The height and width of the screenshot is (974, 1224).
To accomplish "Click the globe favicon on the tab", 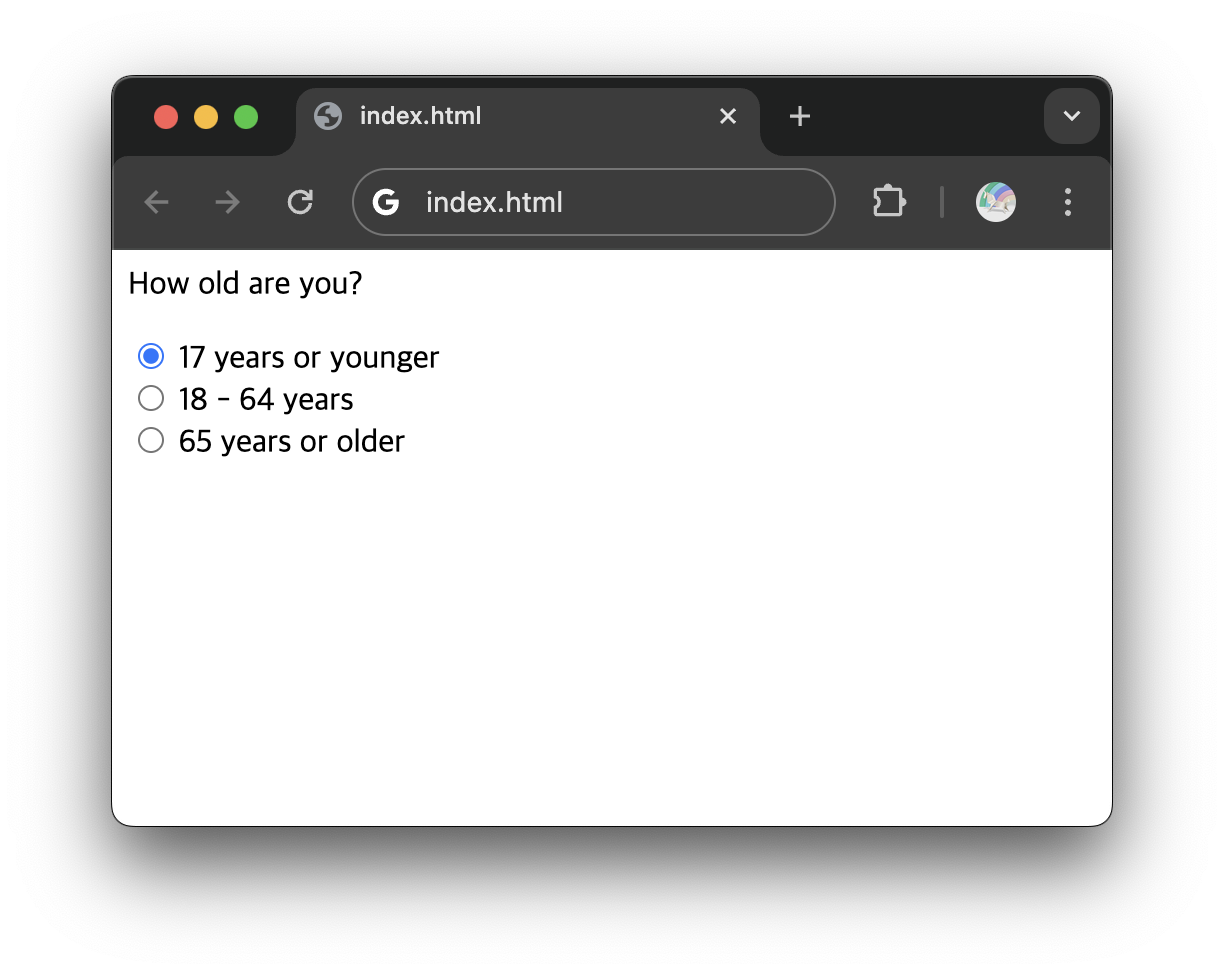I will point(328,116).
